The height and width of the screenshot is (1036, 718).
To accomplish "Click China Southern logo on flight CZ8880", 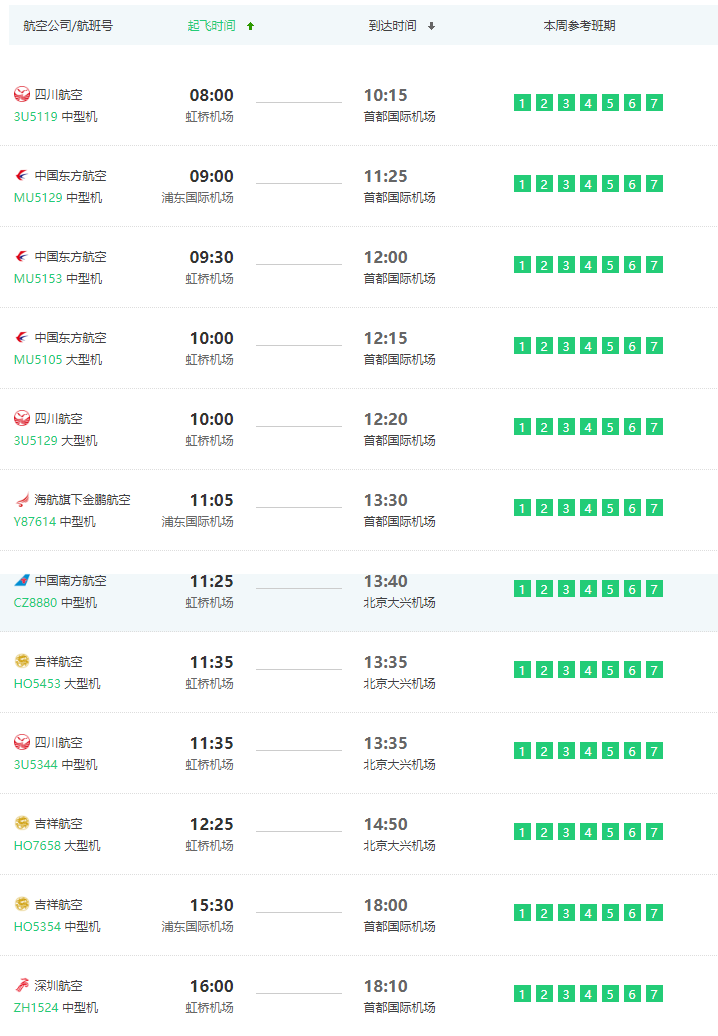I will [22, 581].
